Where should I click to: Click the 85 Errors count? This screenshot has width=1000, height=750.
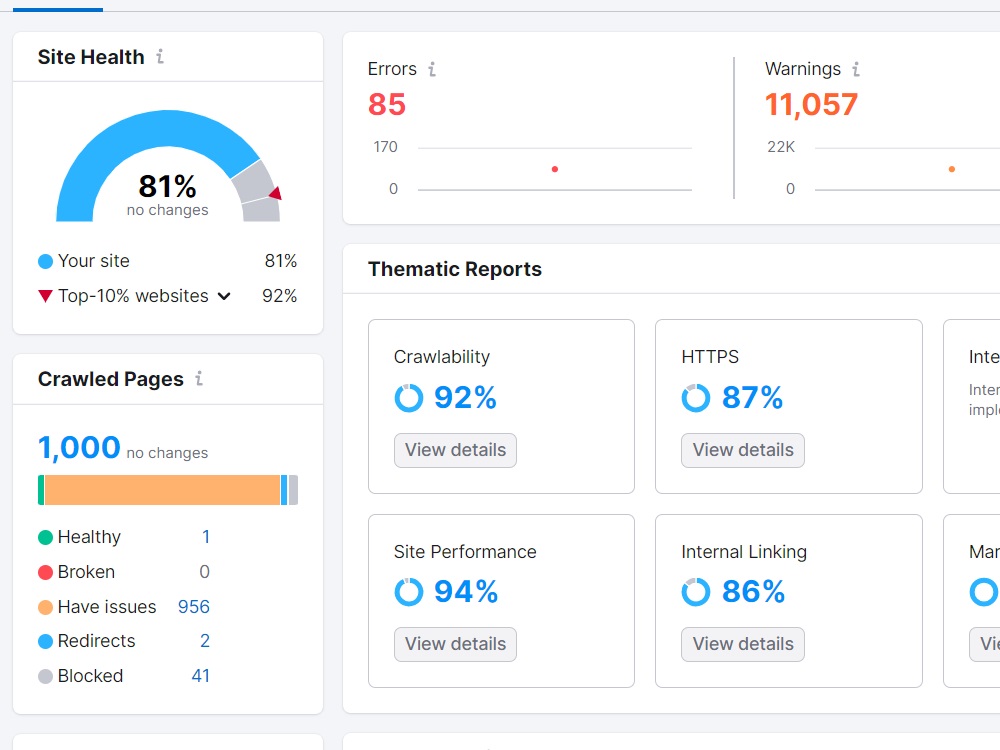(386, 103)
